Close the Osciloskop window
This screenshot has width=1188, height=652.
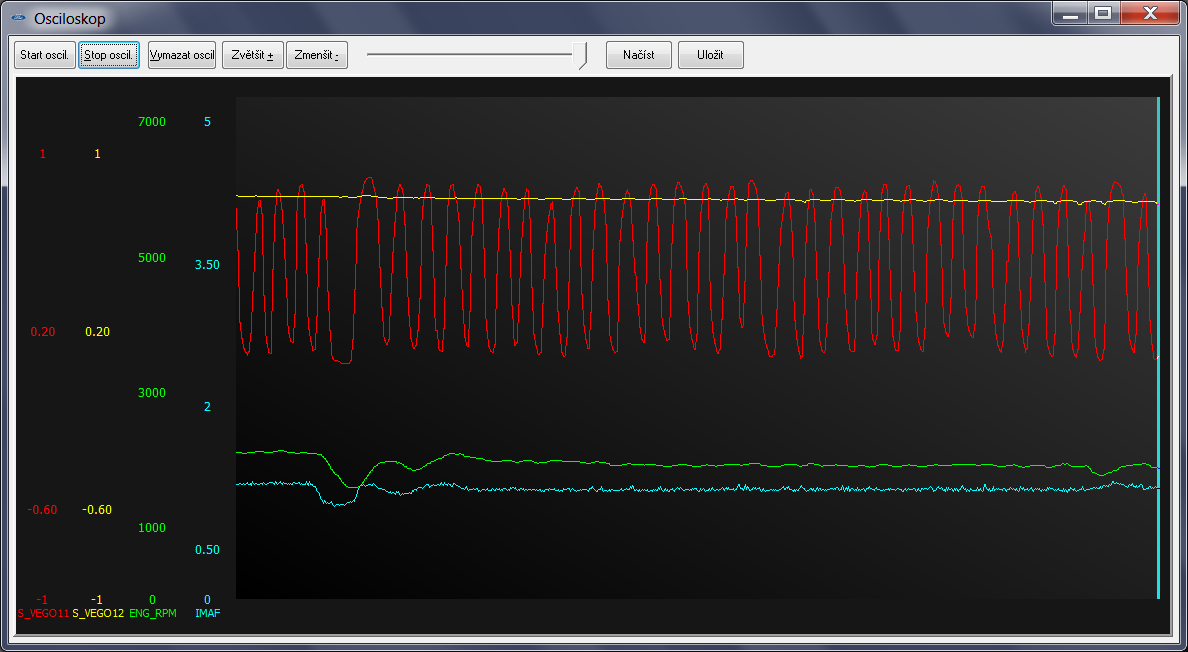coord(1149,14)
